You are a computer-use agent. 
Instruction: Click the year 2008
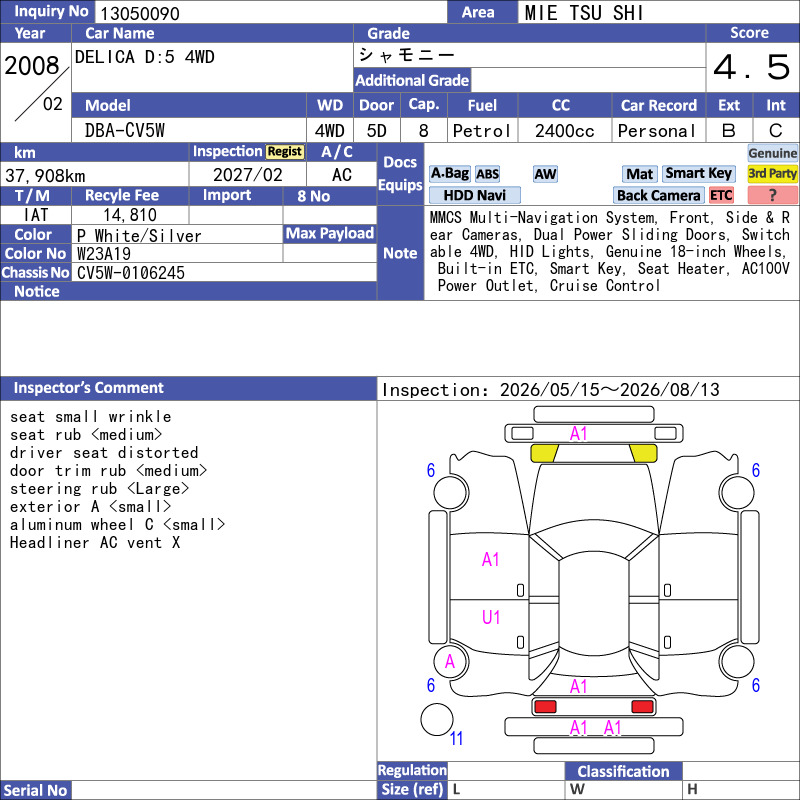32,65
